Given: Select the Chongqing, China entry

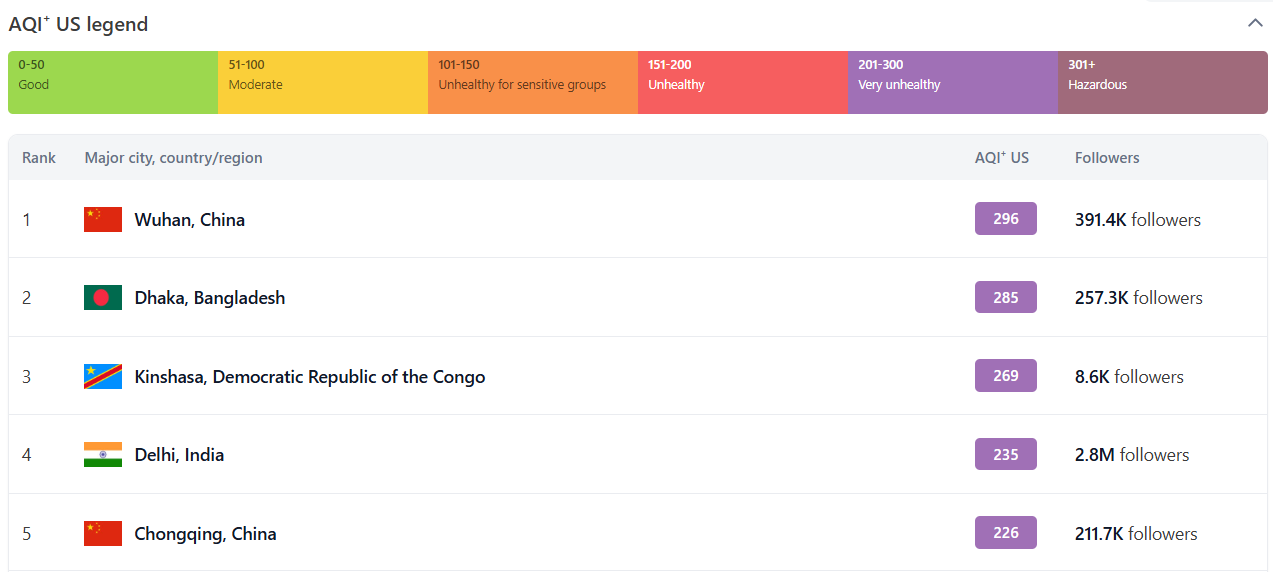Looking at the screenshot, I should coord(206,534).
